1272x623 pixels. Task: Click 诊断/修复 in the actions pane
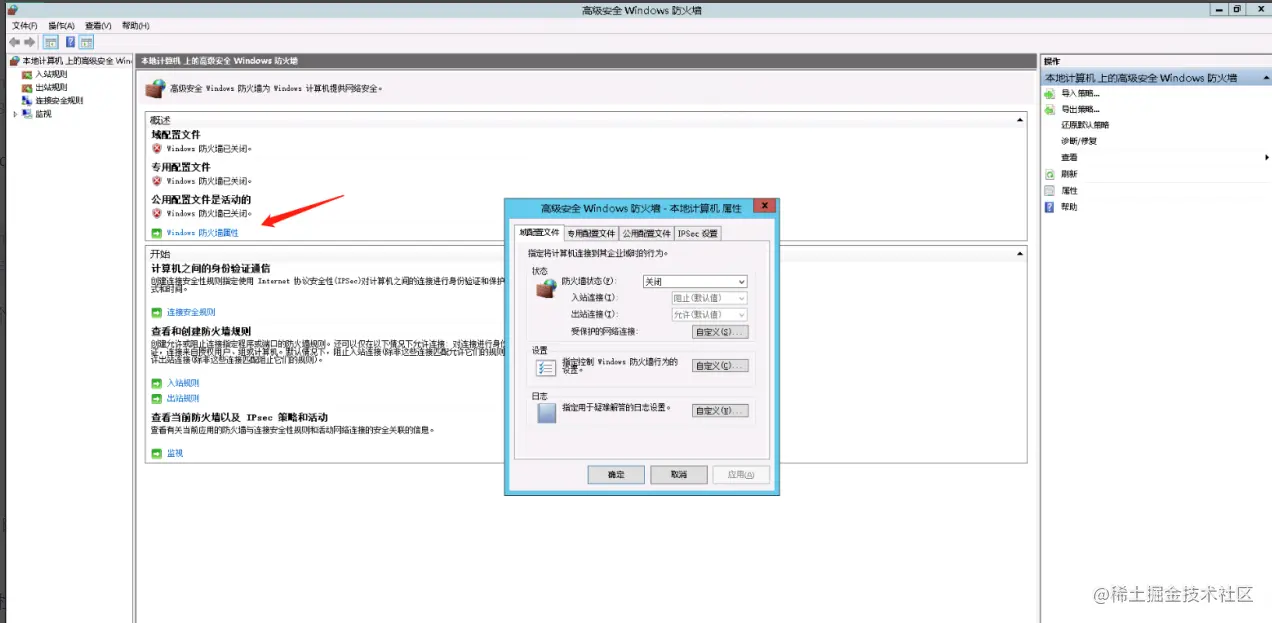click(1079, 141)
